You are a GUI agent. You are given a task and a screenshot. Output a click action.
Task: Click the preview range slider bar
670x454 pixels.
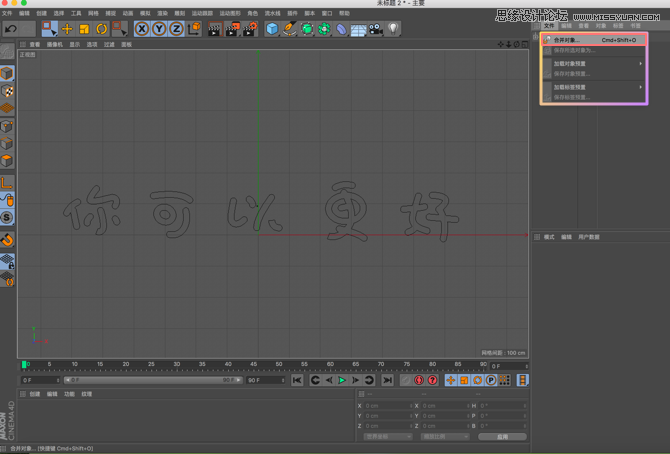click(x=153, y=380)
